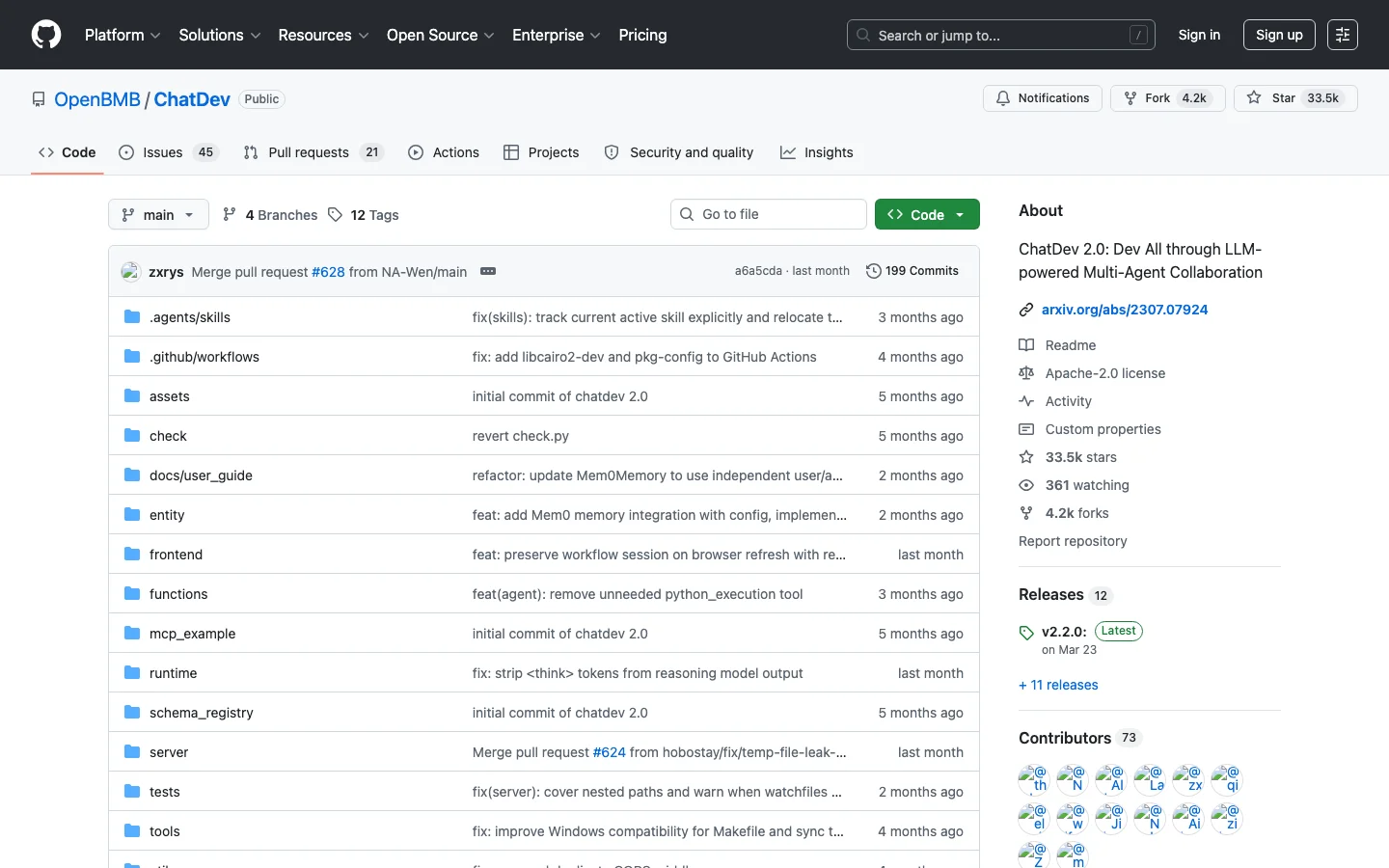Screen dimensions: 1389x868
Task: View the 4.2k forks link
Action: (1064, 513)
